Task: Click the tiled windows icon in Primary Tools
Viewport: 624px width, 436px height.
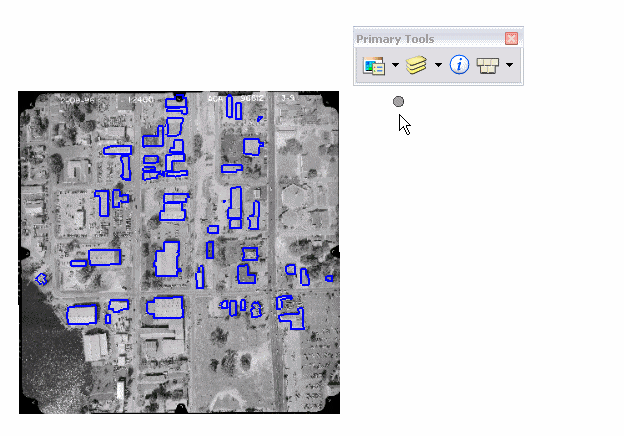Action: pyautogui.click(x=488, y=65)
